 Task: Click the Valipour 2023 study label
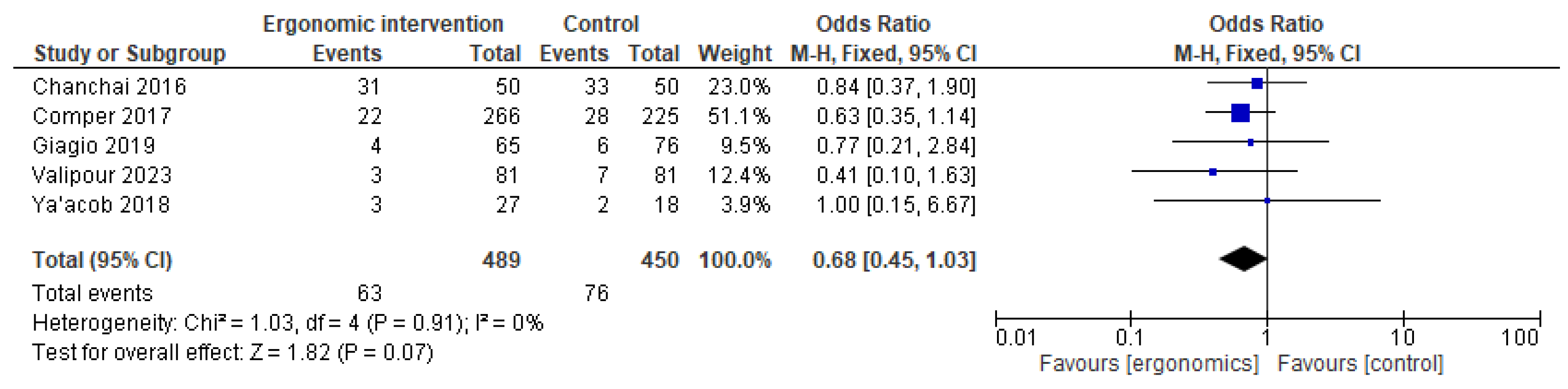click(102, 176)
